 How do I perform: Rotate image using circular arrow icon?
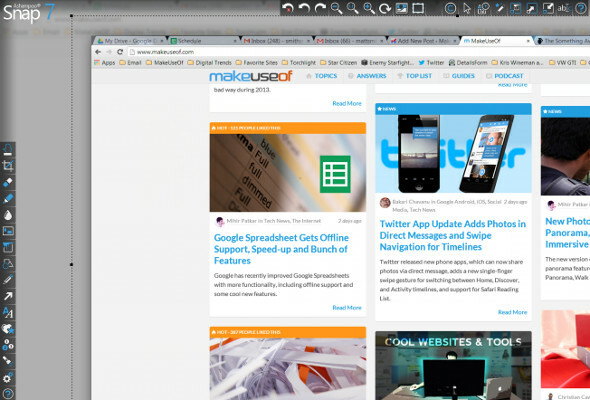pyautogui.click(x=385, y=8)
